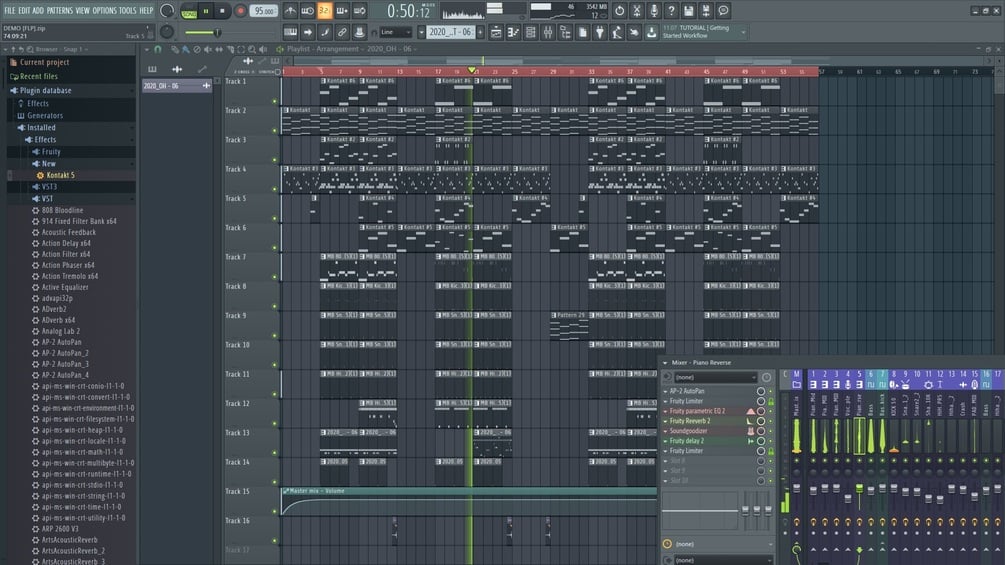Select Playlist zoom magnifier tool

click(x=252, y=49)
